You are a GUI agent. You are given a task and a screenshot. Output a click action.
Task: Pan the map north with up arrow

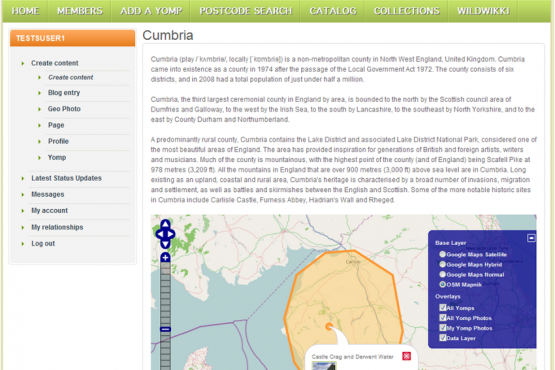[x=165, y=224]
